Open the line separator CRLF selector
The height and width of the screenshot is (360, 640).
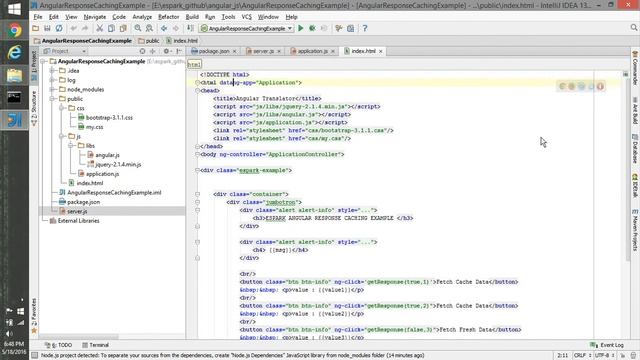tap(582, 356)
